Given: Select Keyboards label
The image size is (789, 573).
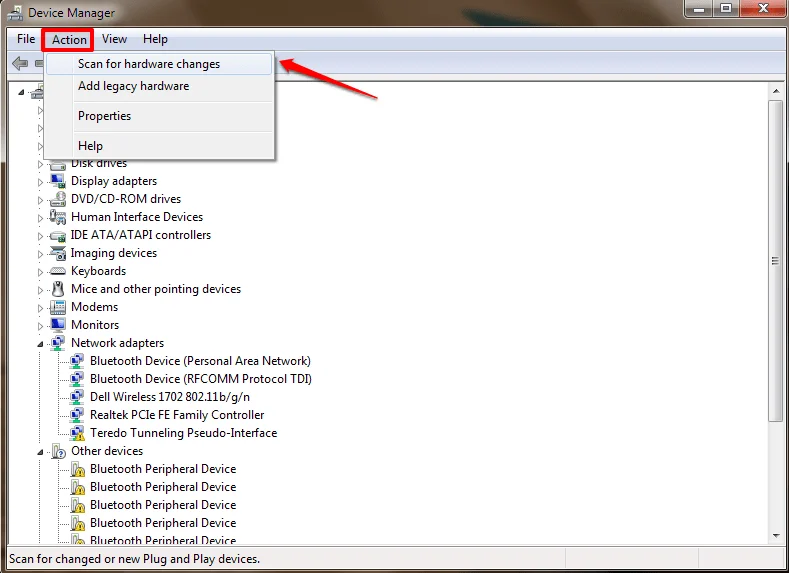Looking at the screenshot, I should click(99, 271).
